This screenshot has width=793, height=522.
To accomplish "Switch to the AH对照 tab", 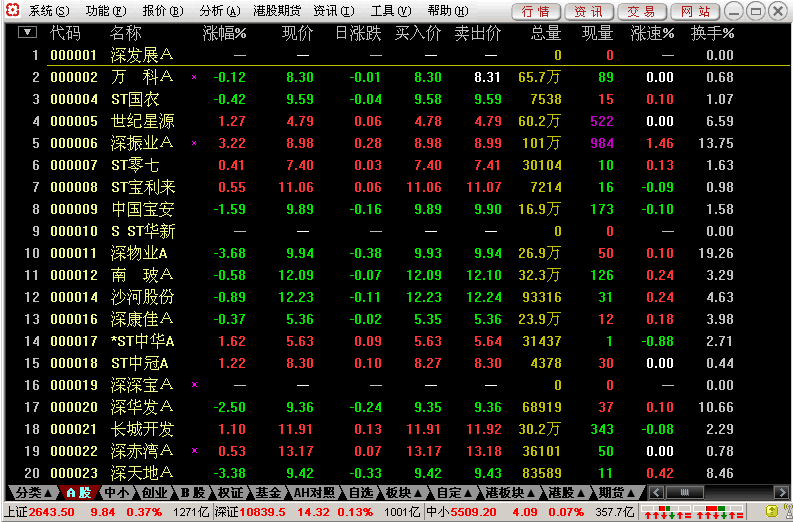I will click(x=314, y=492).
